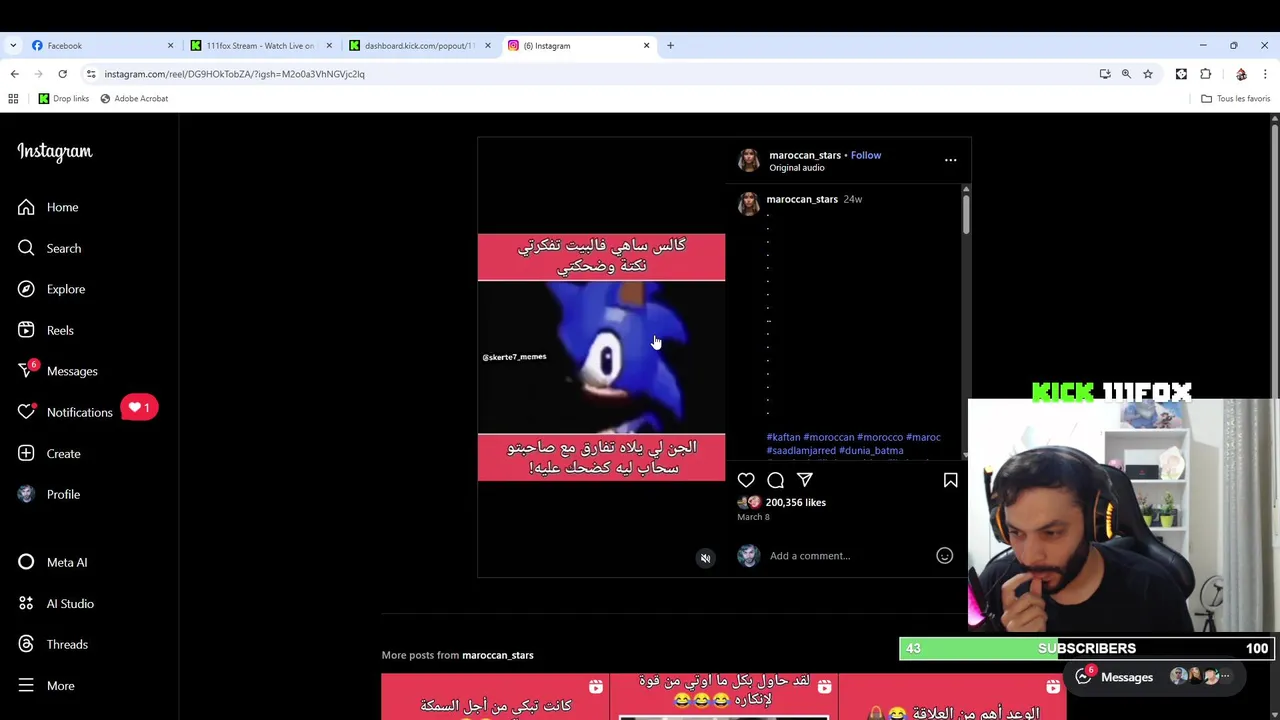Open the three-dot post options menu
This screenshot has width=1280, height=720.
coord(950,160)
